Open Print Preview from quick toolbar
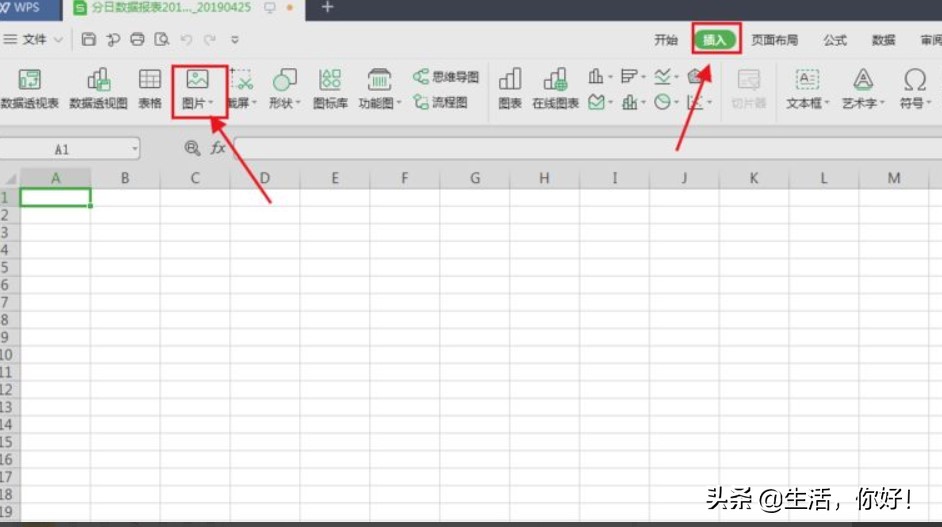 click(x=162, y=40)
